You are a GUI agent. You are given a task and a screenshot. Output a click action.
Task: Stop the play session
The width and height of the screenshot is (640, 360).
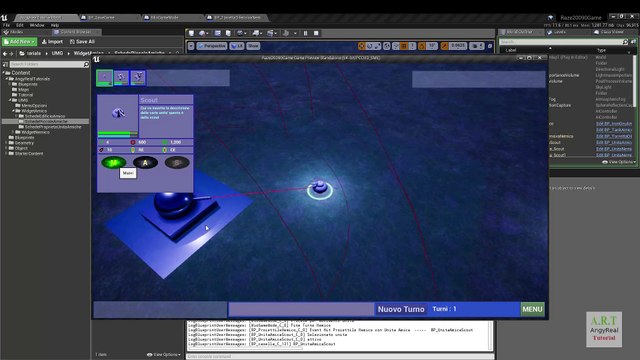point(316,33)
